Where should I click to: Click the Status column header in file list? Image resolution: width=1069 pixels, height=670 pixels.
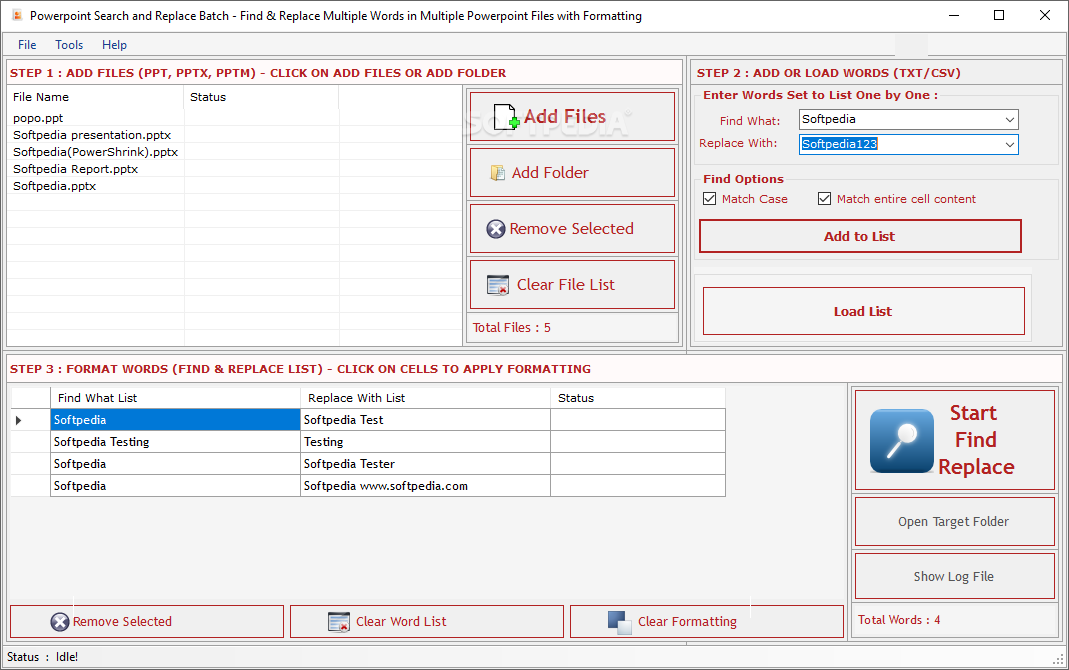pos(261,97)
